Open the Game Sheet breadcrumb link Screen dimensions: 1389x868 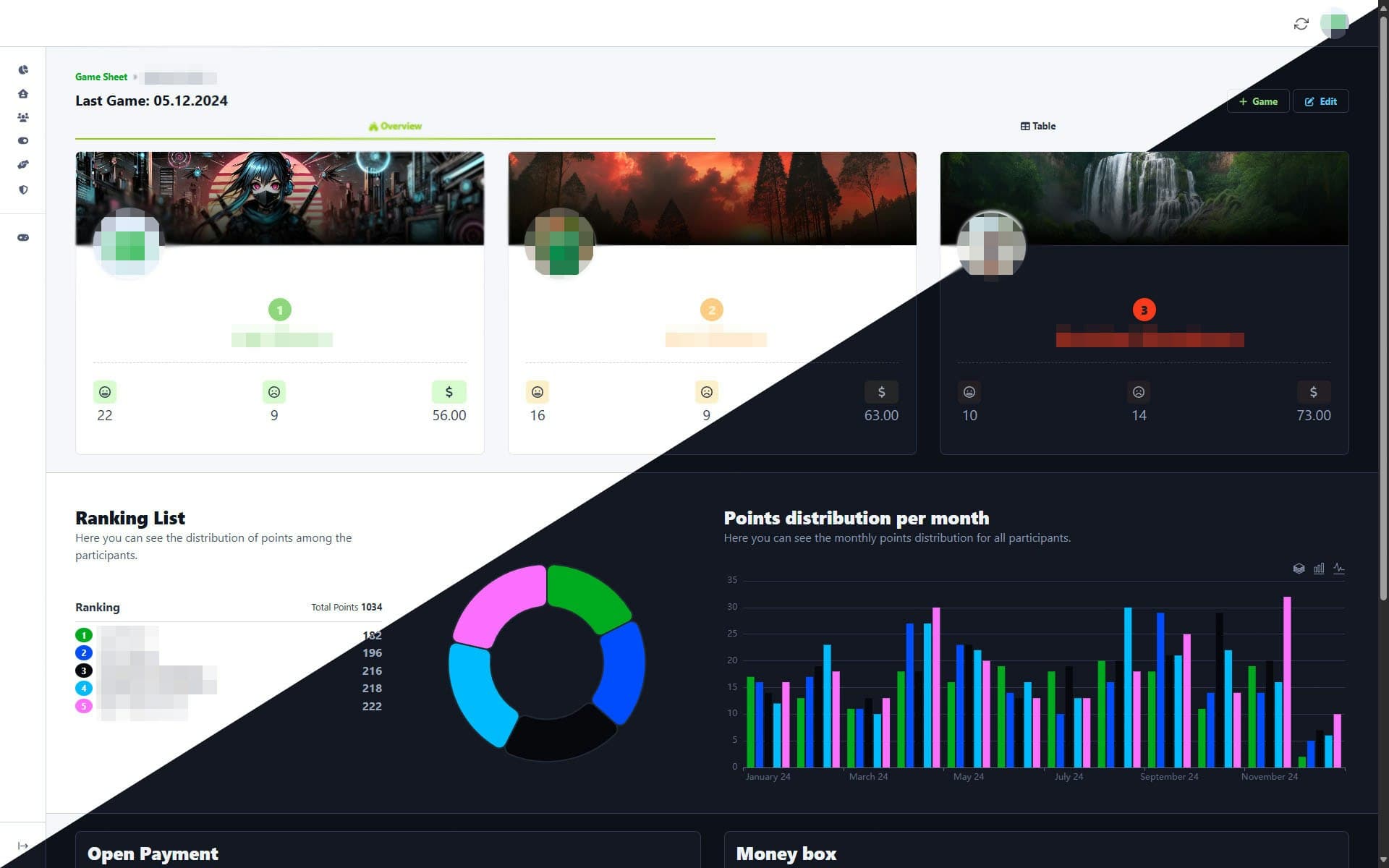[101, 77]
